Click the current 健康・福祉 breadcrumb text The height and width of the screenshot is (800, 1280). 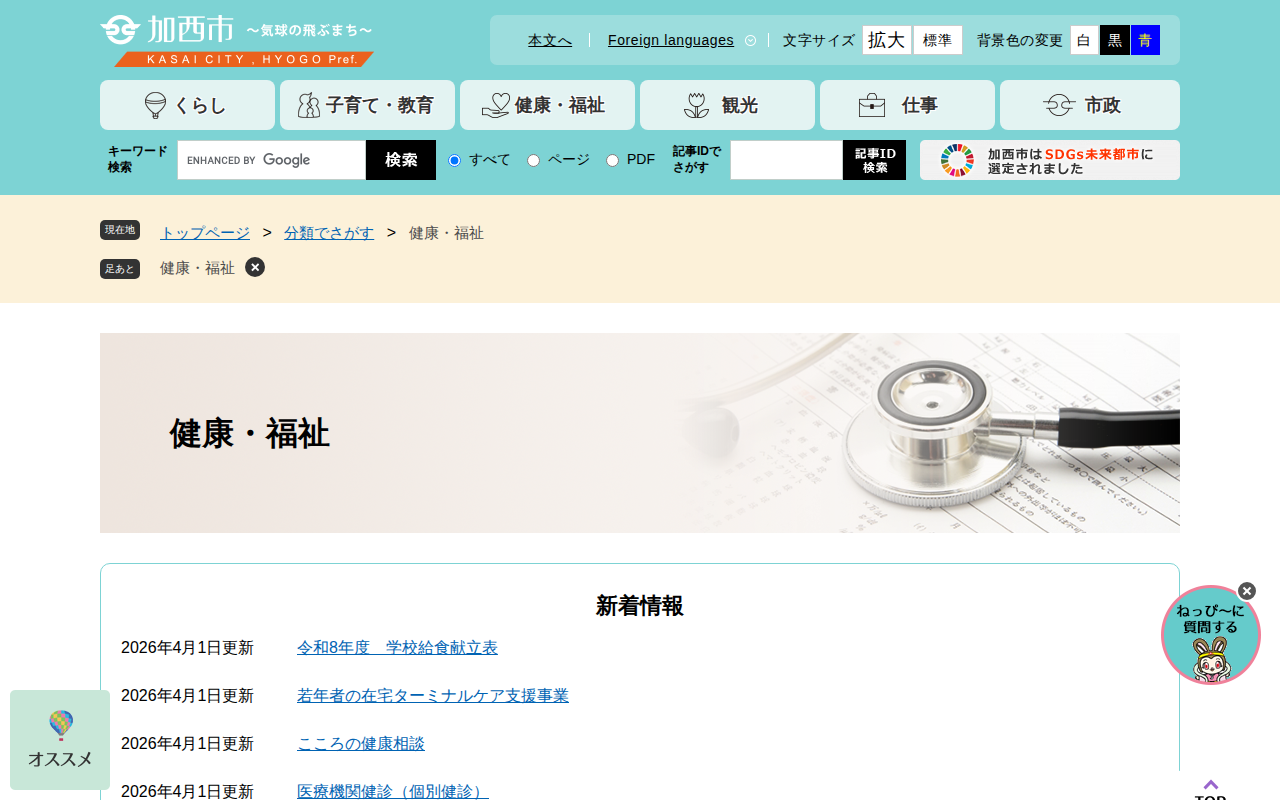(x=446, y=233)
